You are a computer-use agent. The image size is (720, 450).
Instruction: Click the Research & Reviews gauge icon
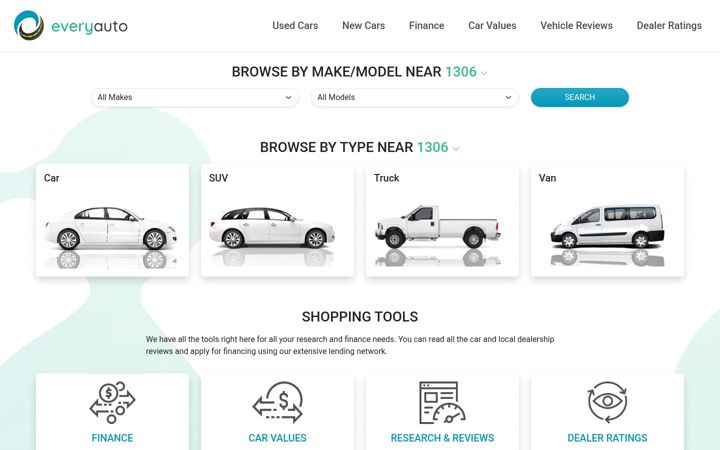tap(442, 402)
